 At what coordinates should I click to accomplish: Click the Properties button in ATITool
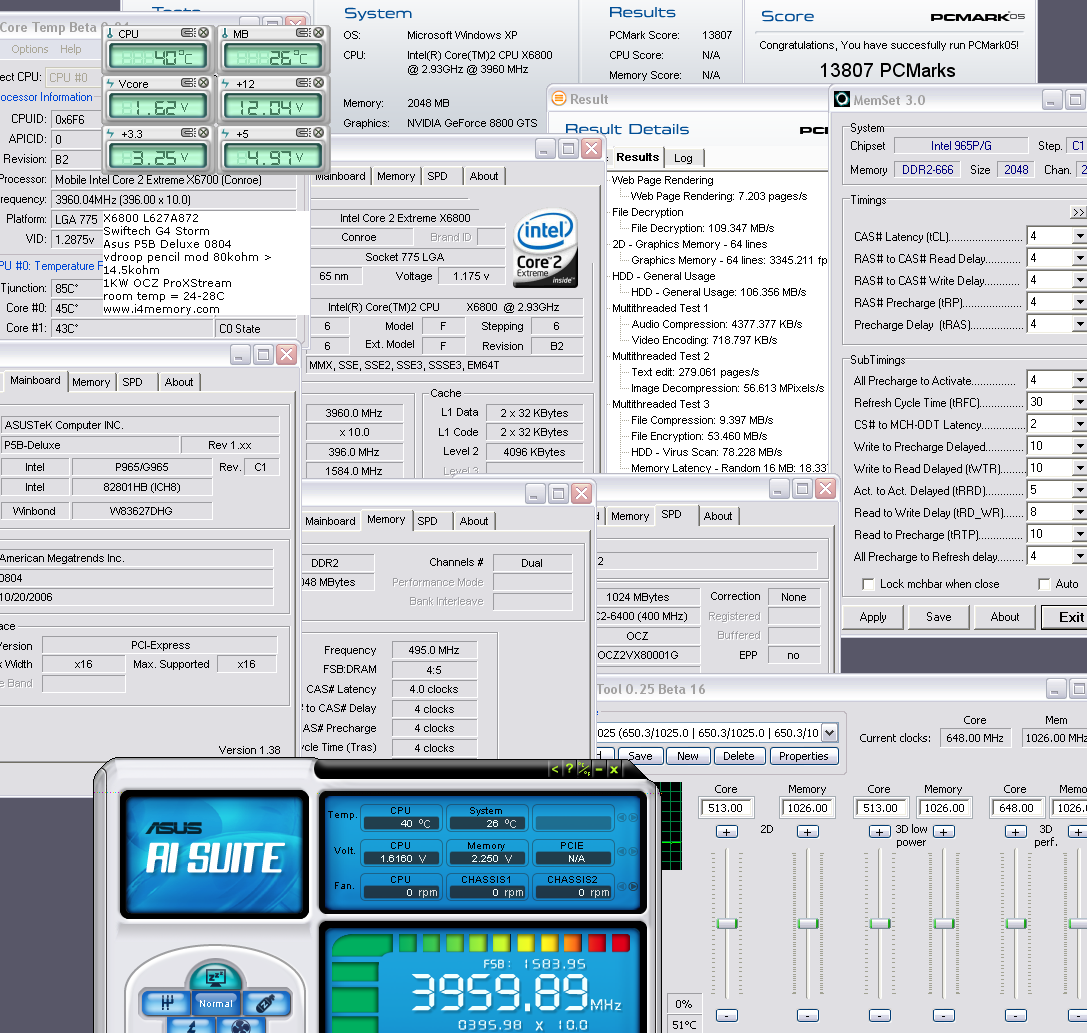click(x=803, y=756)
